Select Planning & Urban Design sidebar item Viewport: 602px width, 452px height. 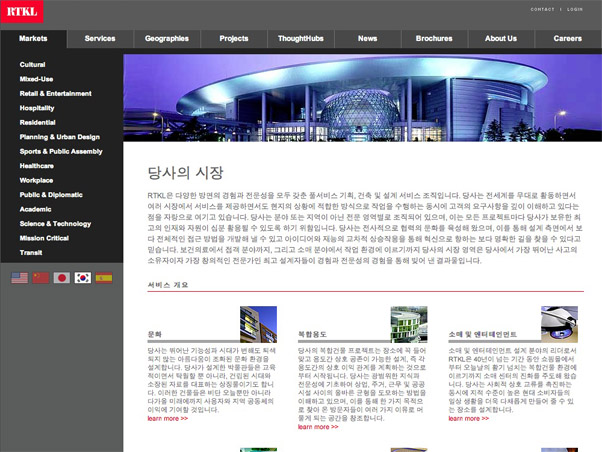(59, 136)
